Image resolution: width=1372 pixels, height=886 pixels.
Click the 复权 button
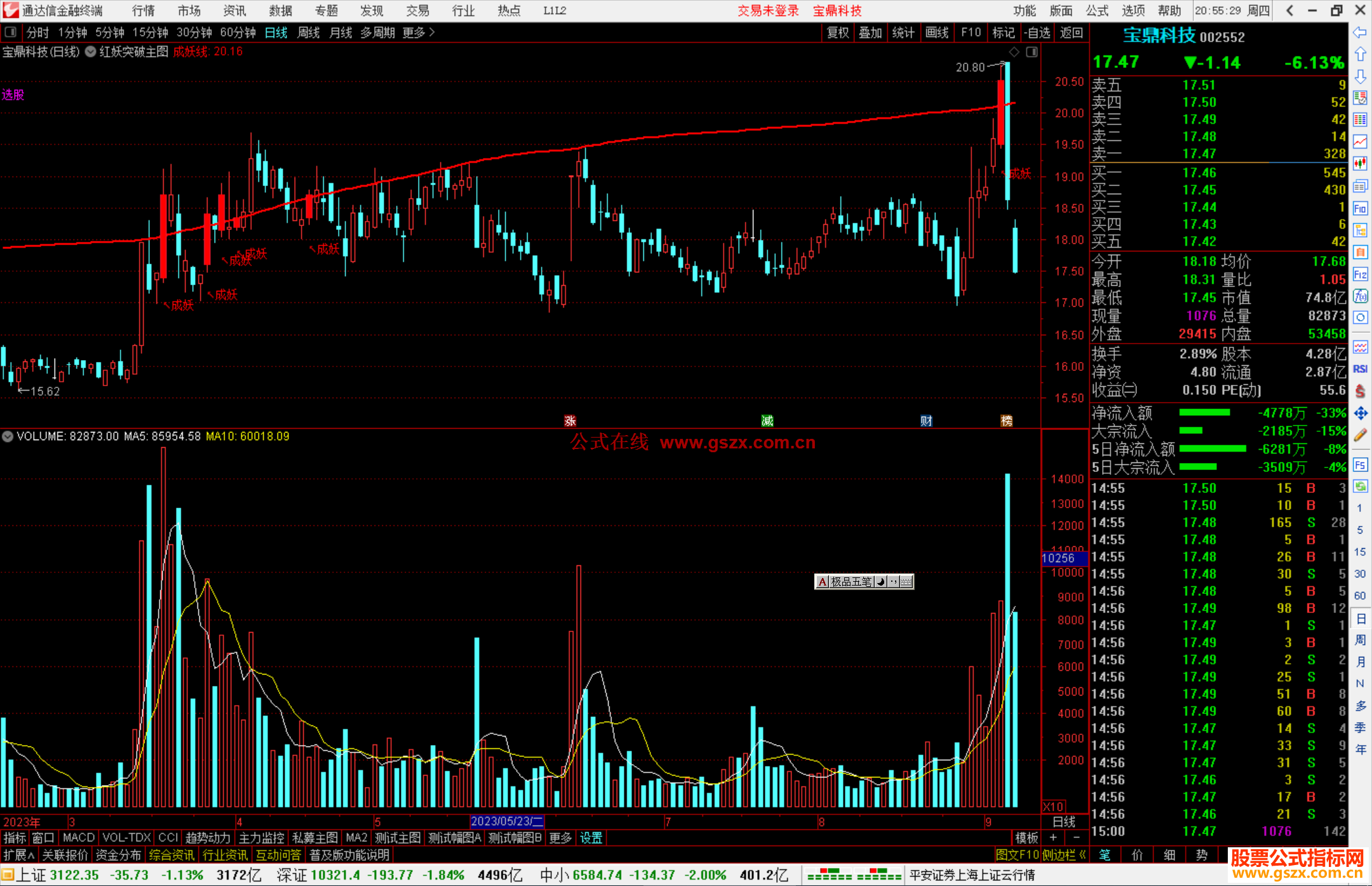point(838,32)
